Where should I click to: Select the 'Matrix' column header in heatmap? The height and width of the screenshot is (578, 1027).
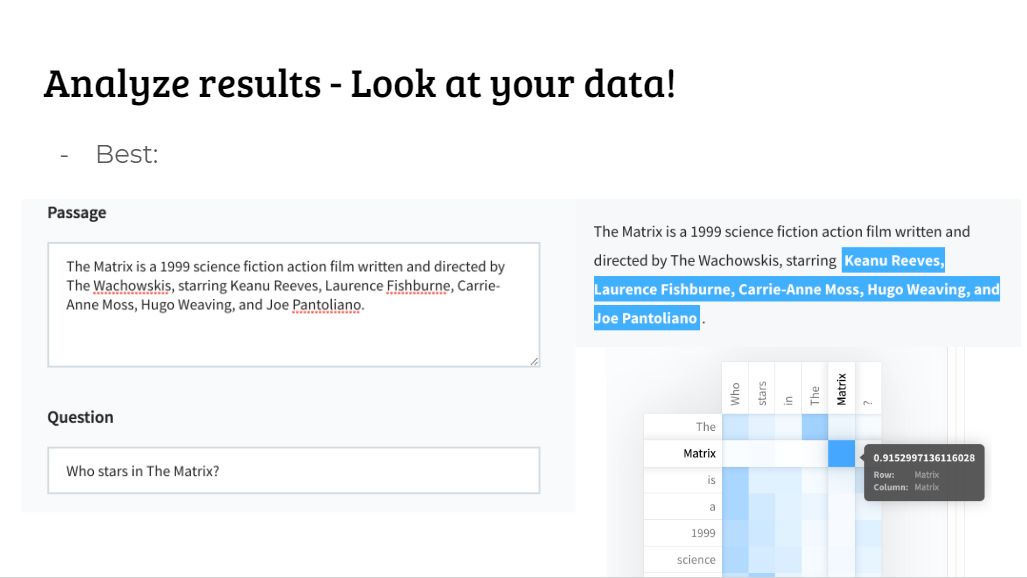[x=842, y=388]
